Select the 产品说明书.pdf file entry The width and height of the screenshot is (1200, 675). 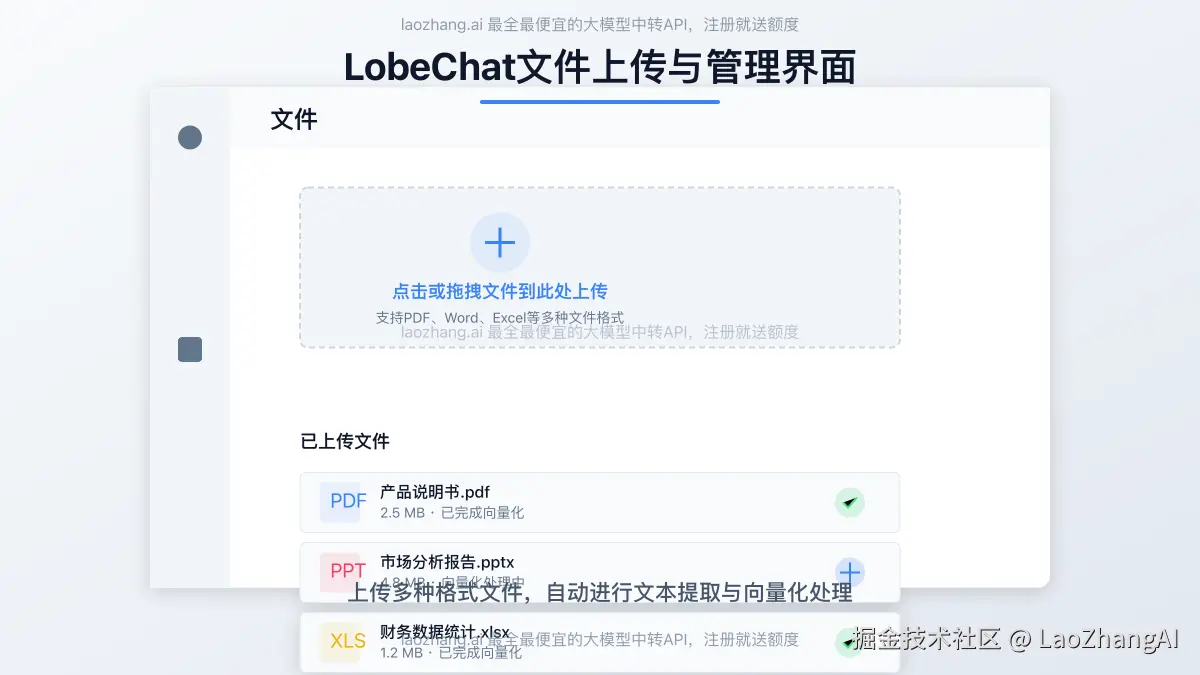(600, 502)
